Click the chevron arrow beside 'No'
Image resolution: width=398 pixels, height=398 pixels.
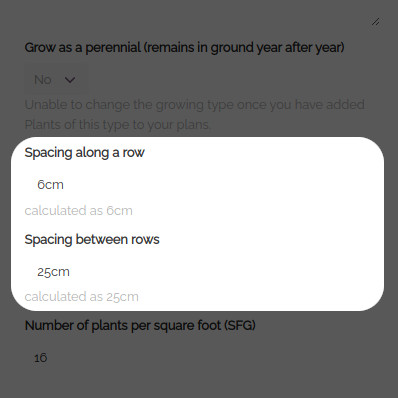(x=70, y=80)
